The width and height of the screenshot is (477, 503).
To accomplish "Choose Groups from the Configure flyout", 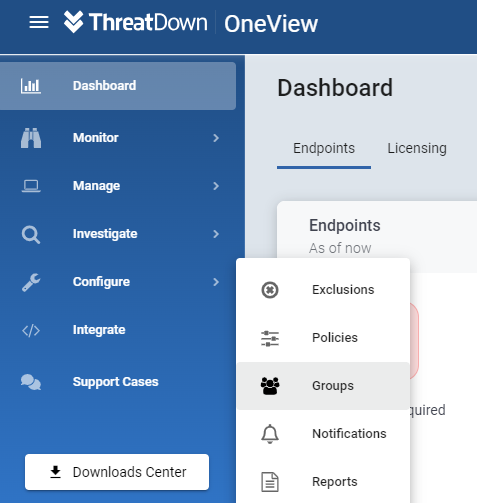I will pos(323,386).
